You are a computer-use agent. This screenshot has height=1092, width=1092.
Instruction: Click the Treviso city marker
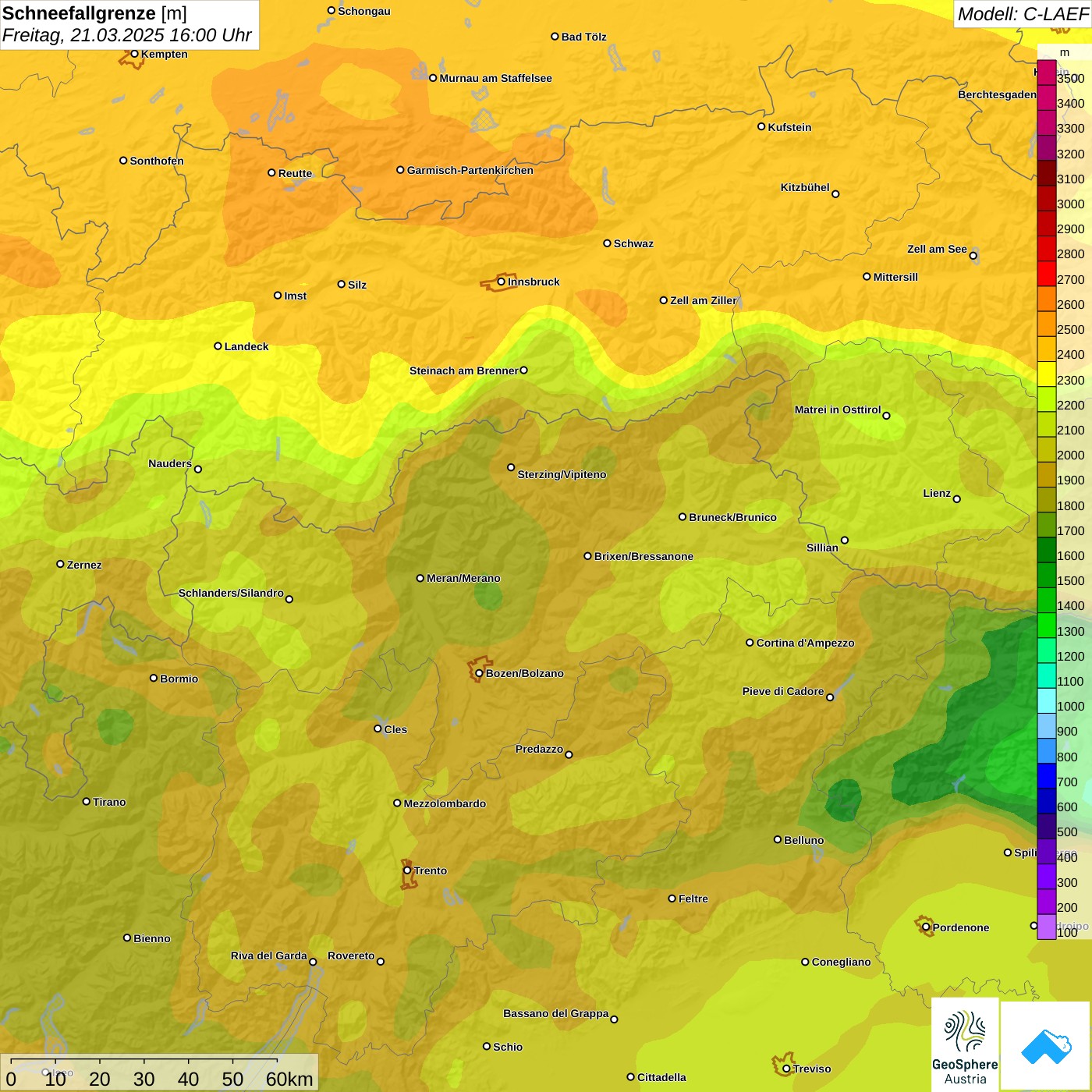point(786,1069)
